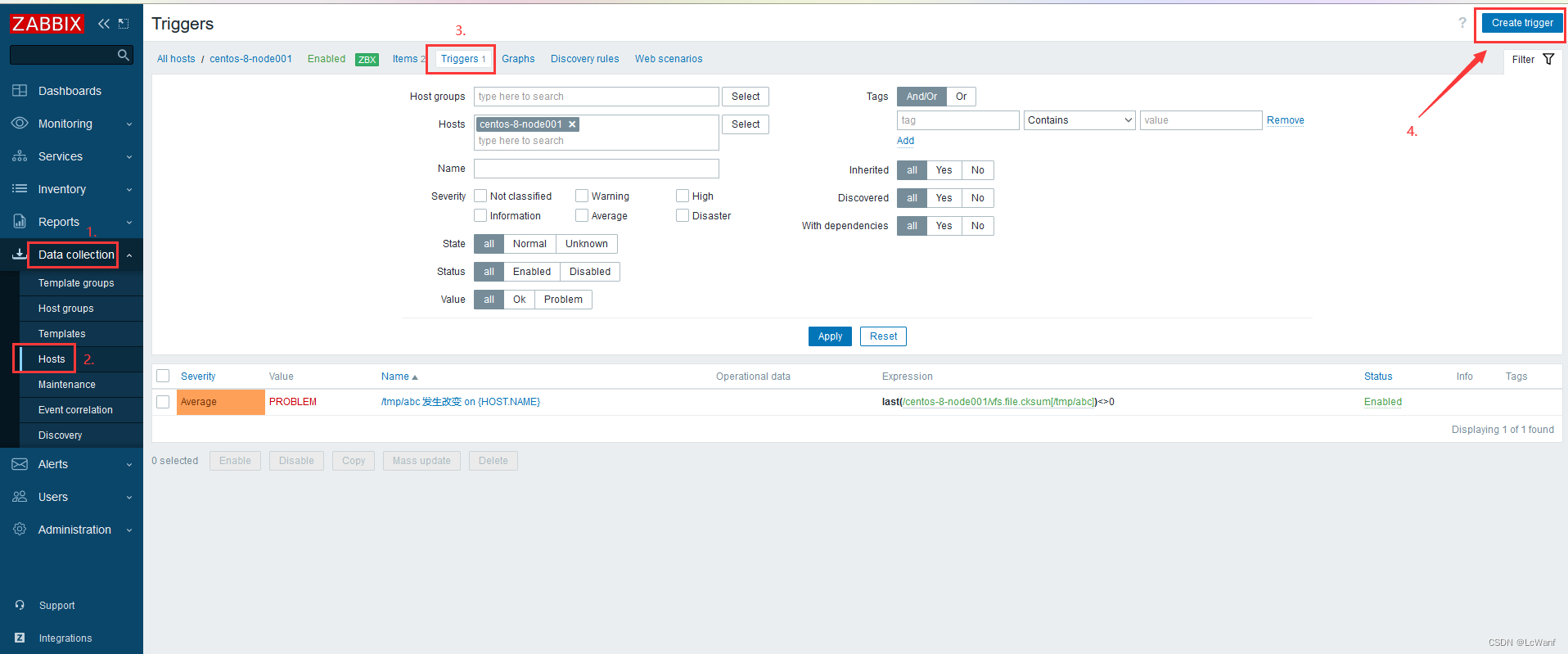Click the Filter funnel icon
The image size is (1568, 654).
(1548, 60)
